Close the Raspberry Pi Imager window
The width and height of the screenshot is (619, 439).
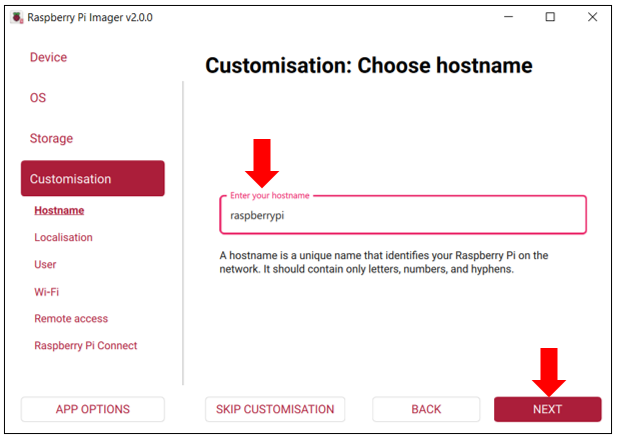pos(592,17)
